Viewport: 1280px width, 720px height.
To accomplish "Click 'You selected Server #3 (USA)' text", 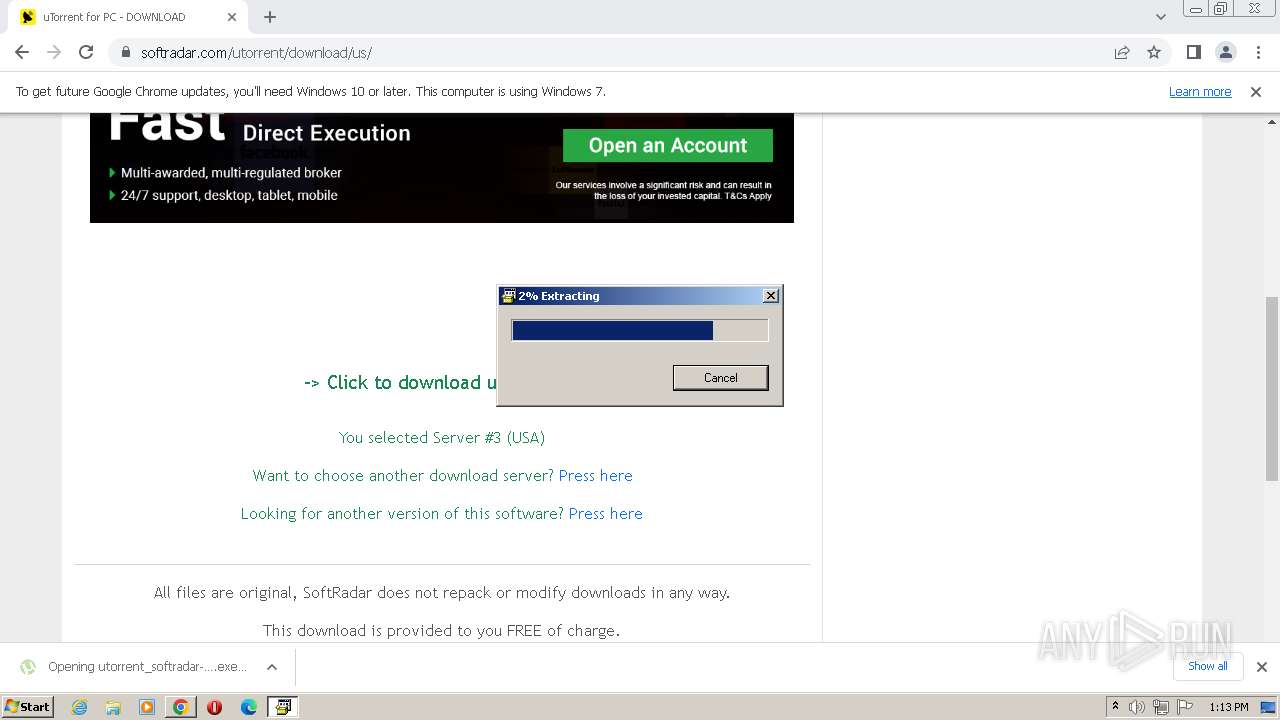I will [441, 437].
